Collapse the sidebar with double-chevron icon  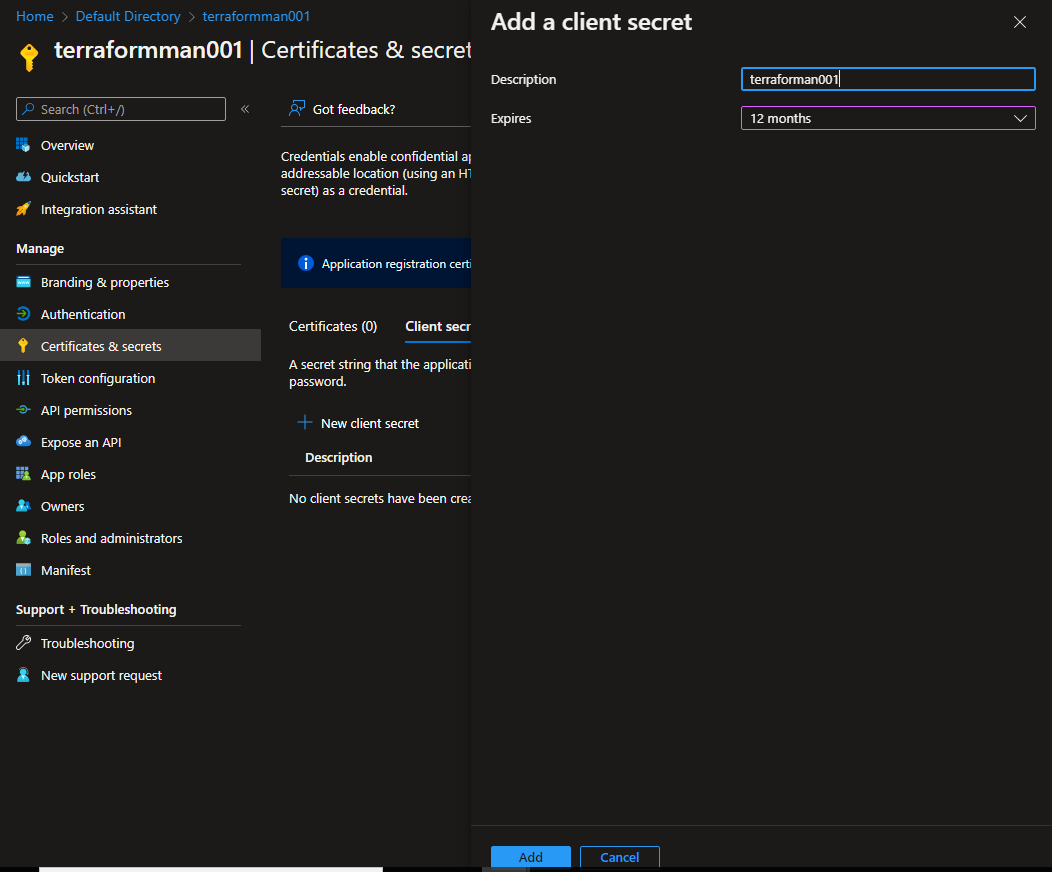pos(245,109)
